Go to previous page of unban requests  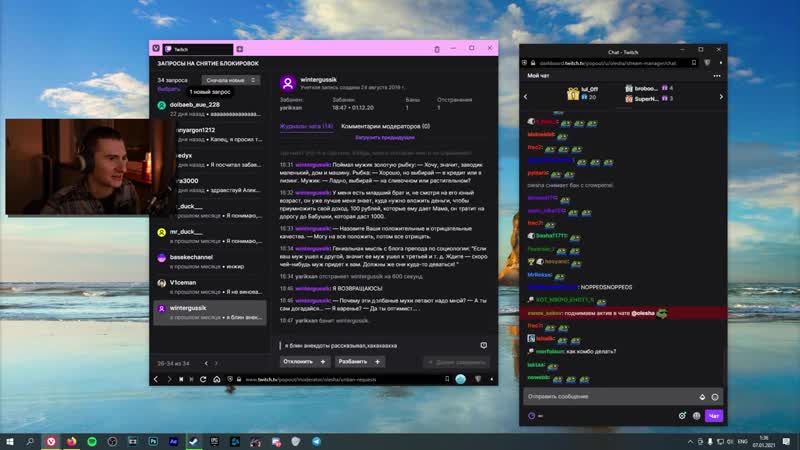206,363
